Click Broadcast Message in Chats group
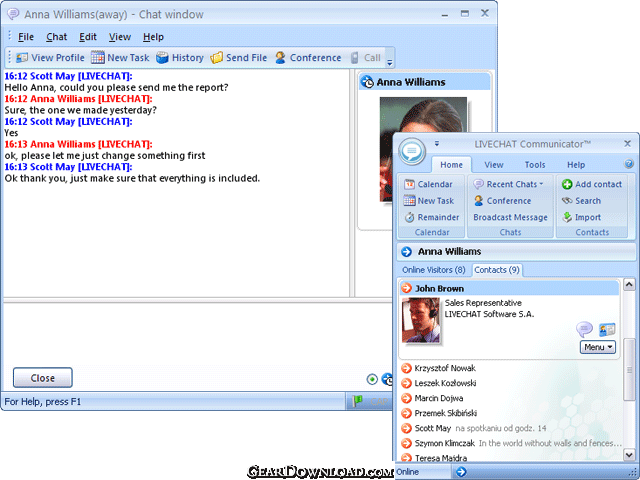 point(510,217)
